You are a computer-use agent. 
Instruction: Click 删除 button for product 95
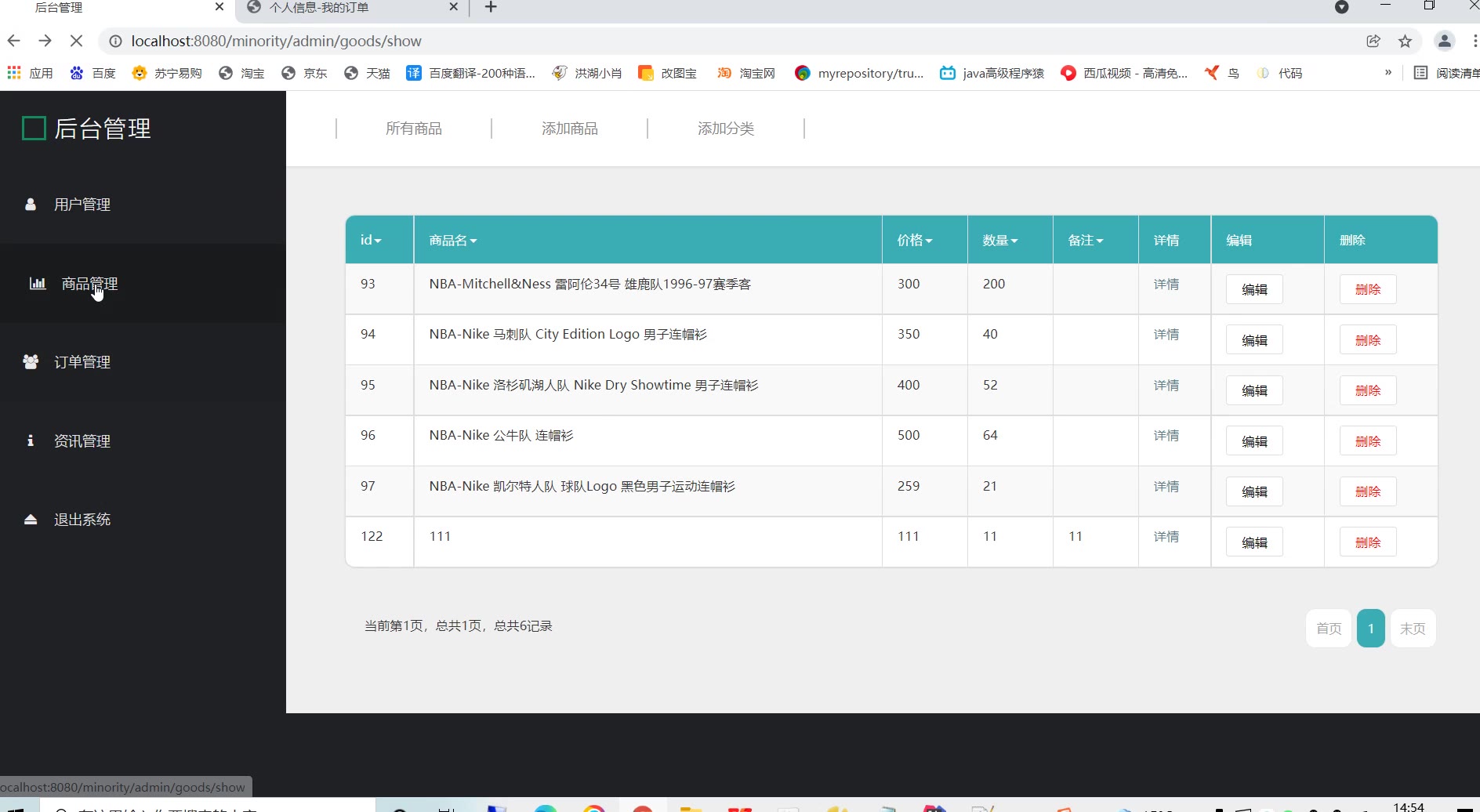click(x=1368, y=390)
